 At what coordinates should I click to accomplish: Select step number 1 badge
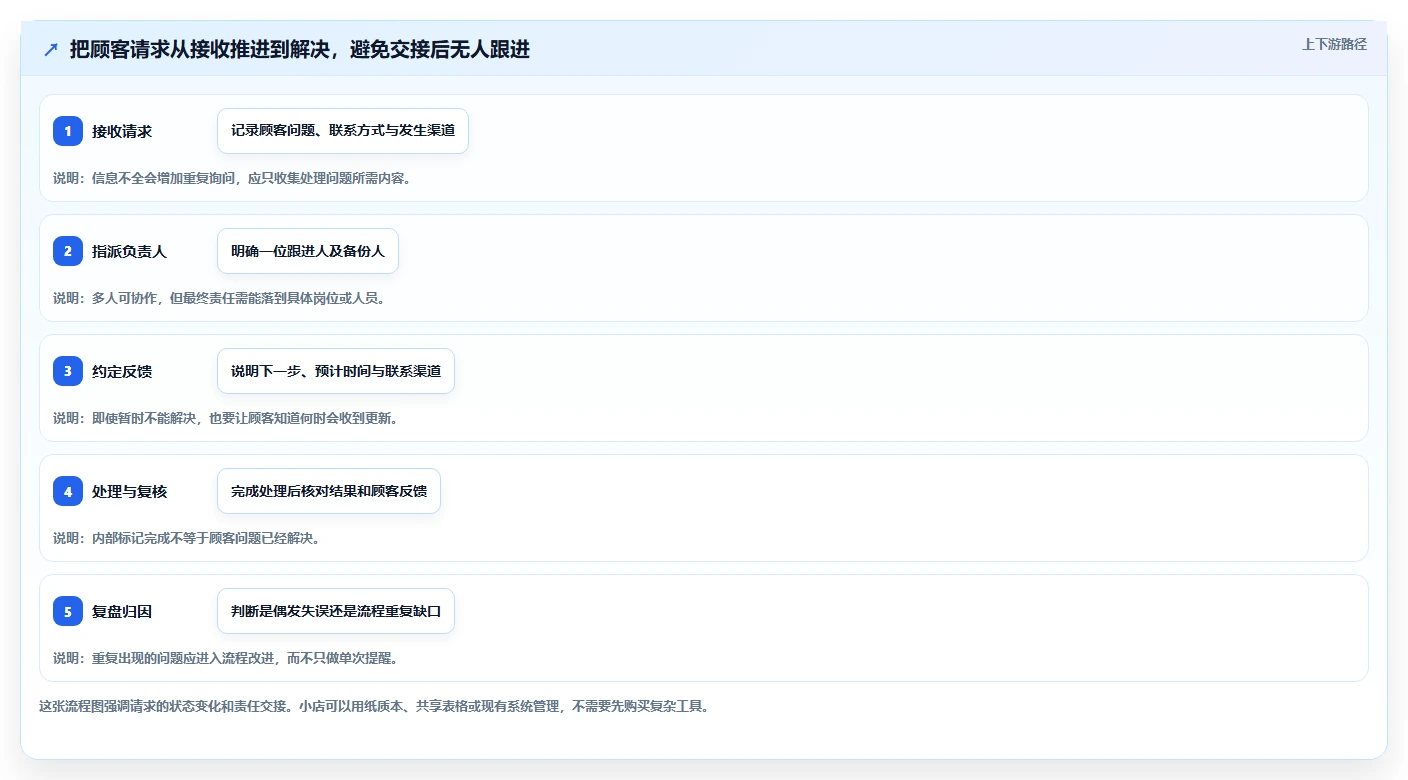coord(68,131)
